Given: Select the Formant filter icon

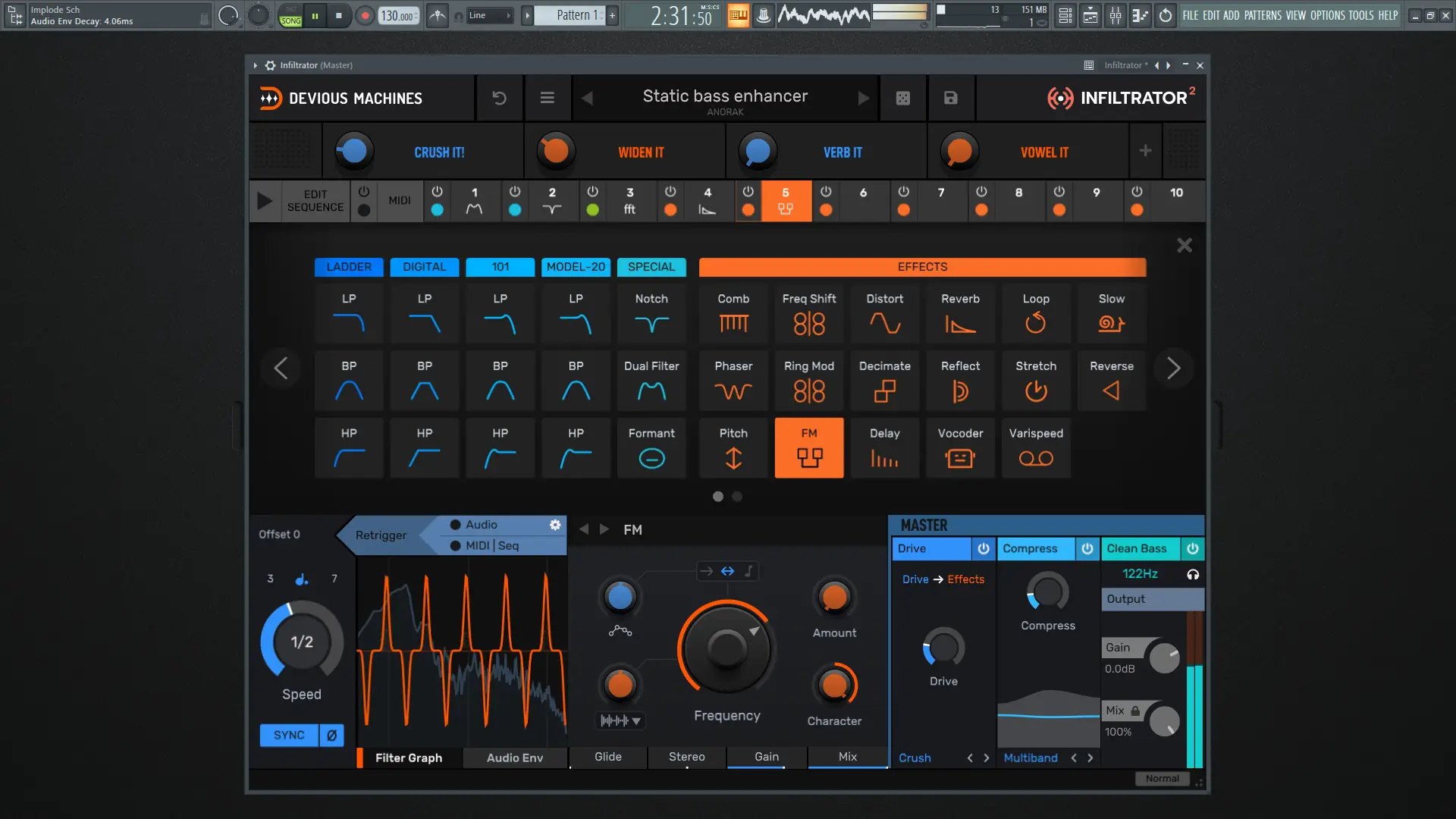Looking at the screenshot, I should tap(651, 457).
